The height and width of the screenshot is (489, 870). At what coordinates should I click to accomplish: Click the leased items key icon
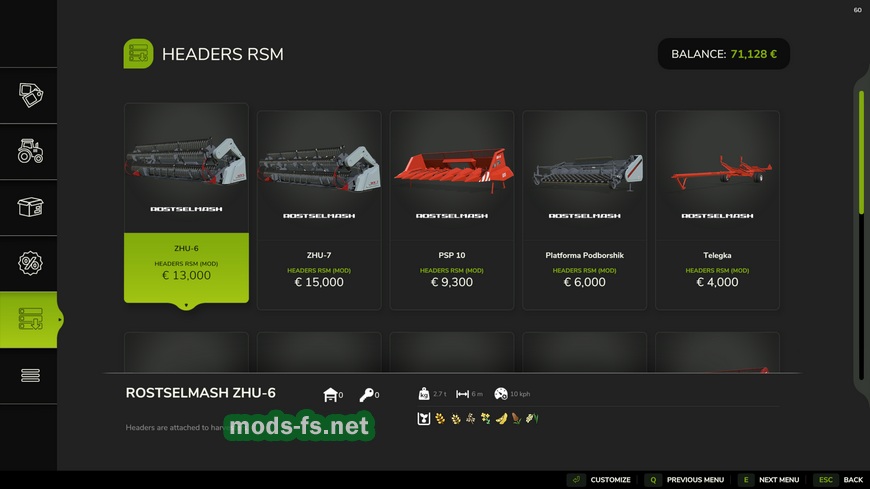click(x=366, y=395)
